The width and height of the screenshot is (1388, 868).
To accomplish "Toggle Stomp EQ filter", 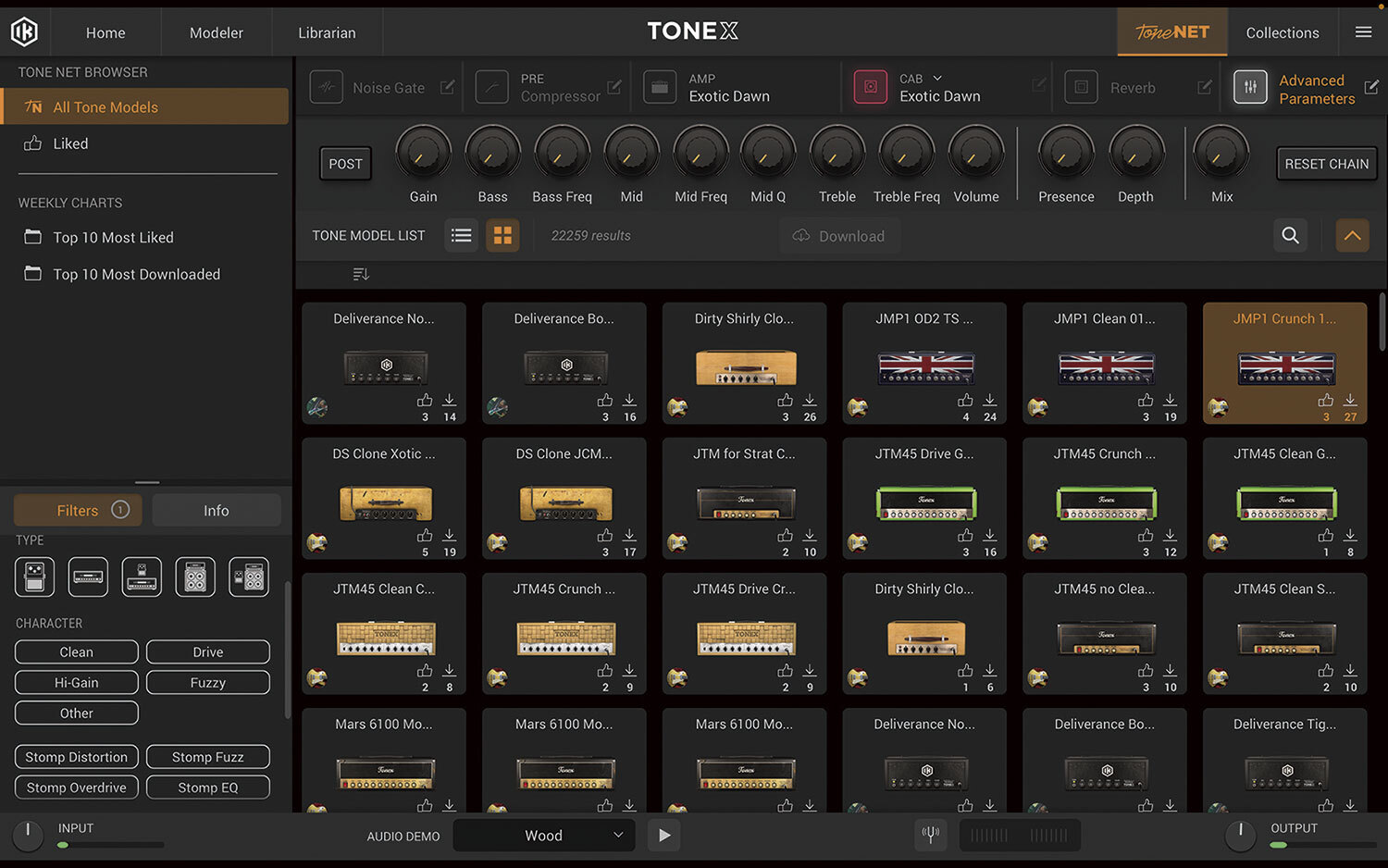I will coord(208,787).
